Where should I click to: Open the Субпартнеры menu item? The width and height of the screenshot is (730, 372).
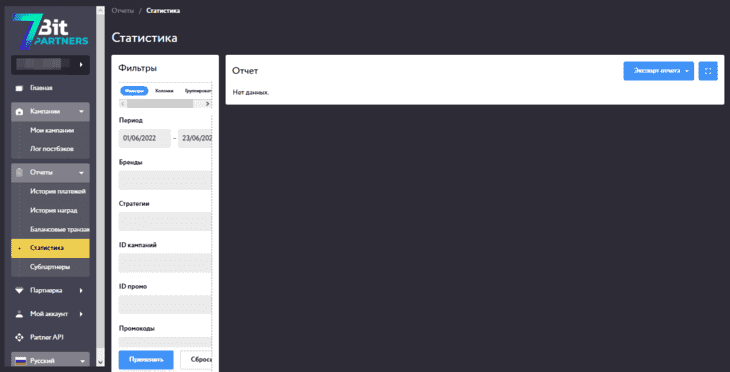coord(50,267)
